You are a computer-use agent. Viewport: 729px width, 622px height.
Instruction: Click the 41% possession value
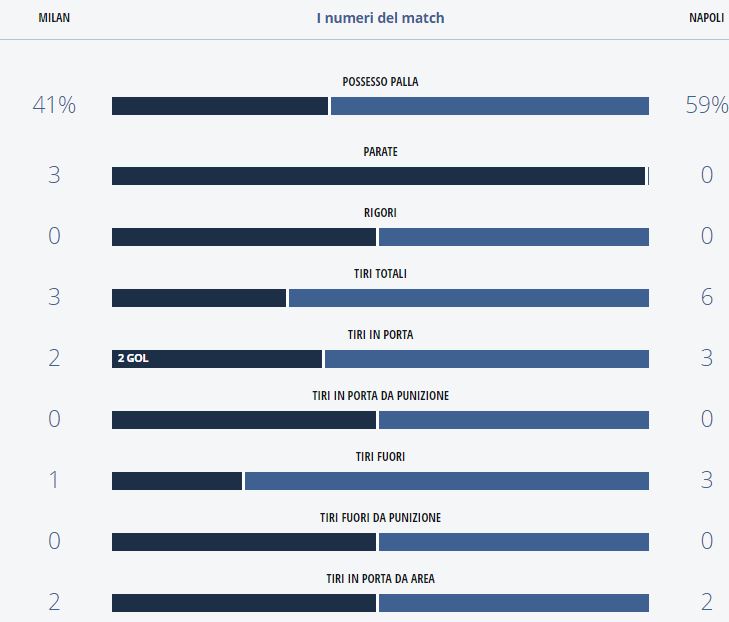(54, 105)
